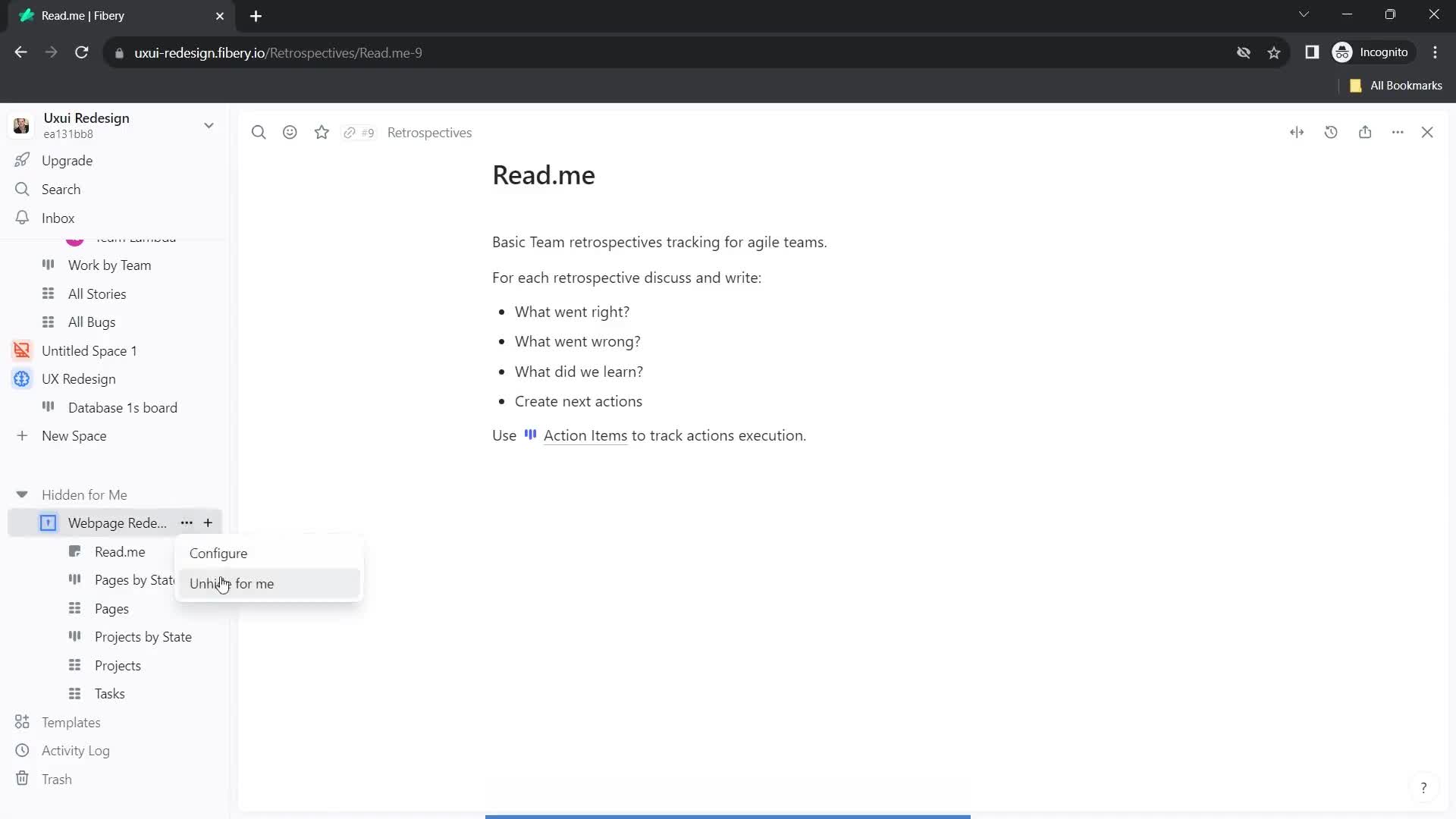Expand the Uxui Redesign workspace dropdown

pyautogui.click(x=209, y=125)
